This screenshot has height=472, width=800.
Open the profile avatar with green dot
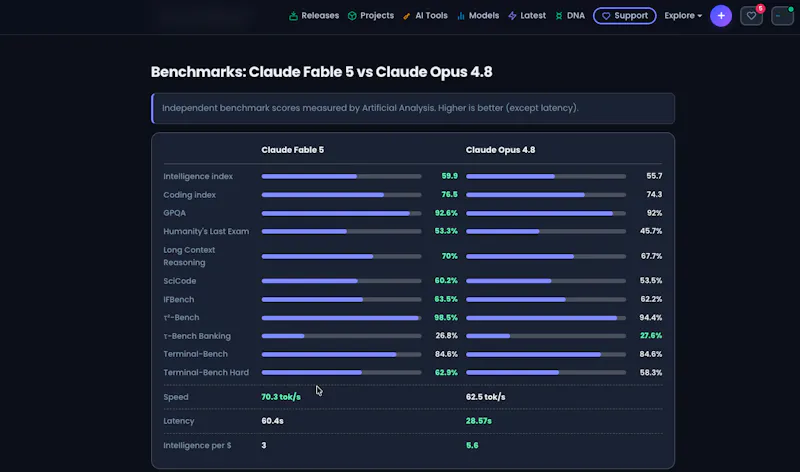[x=782, y=16]
